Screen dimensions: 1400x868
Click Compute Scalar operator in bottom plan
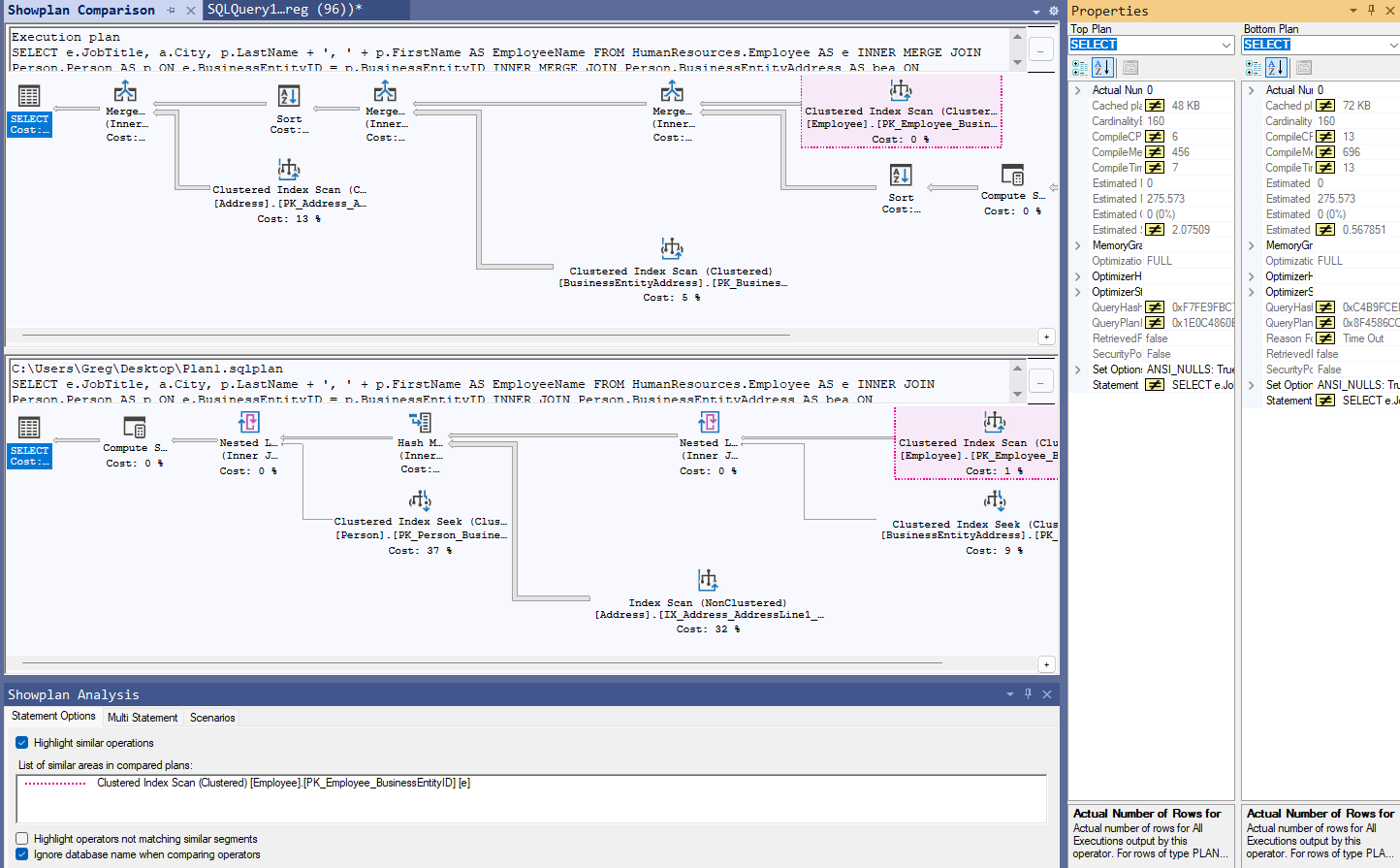[x=134, y=443]
